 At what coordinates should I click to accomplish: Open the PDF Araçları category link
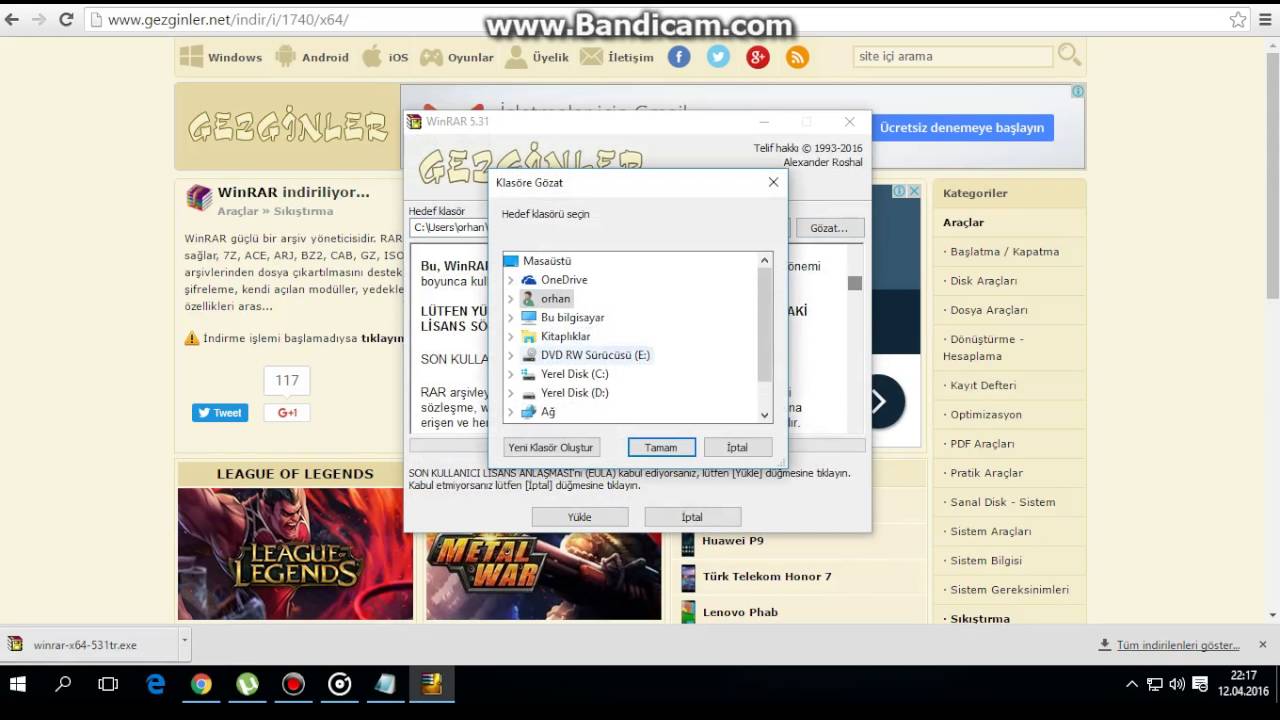pyautogui.click(x=982, y=443)
